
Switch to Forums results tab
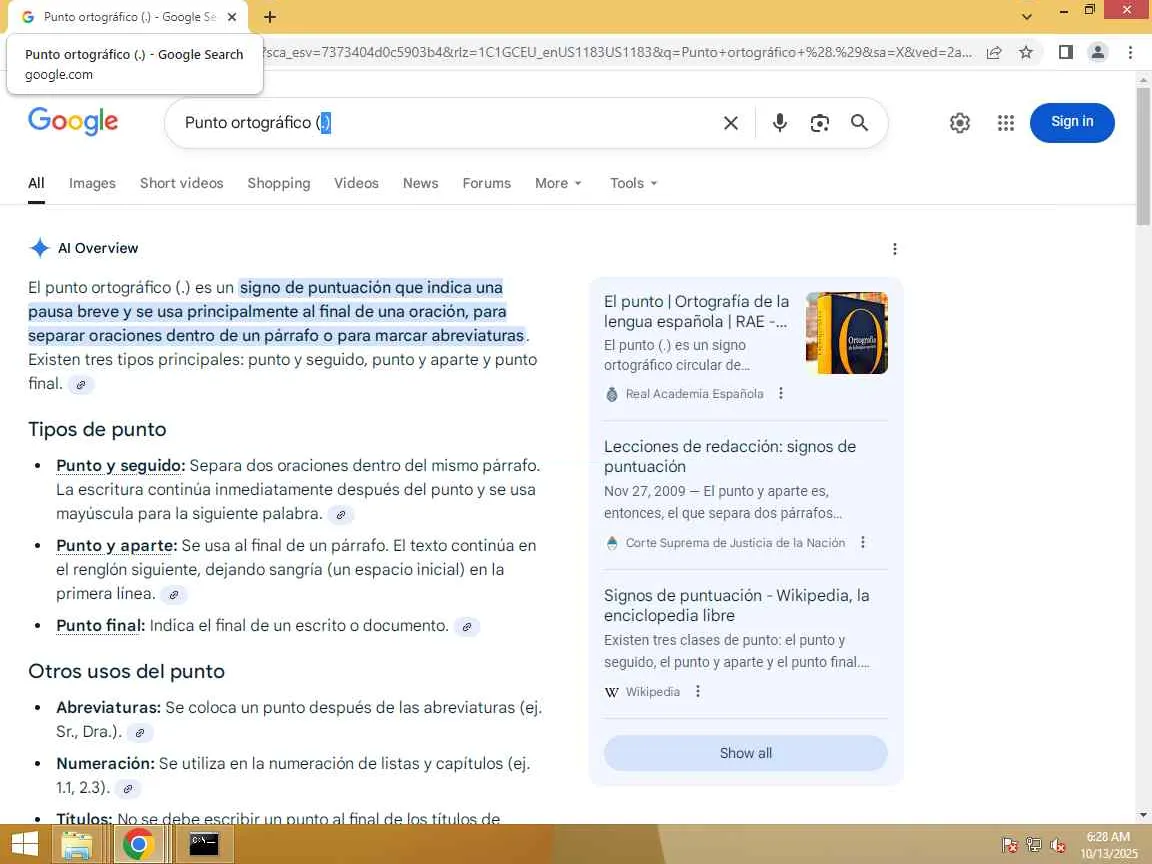click(x=486, y=183)
